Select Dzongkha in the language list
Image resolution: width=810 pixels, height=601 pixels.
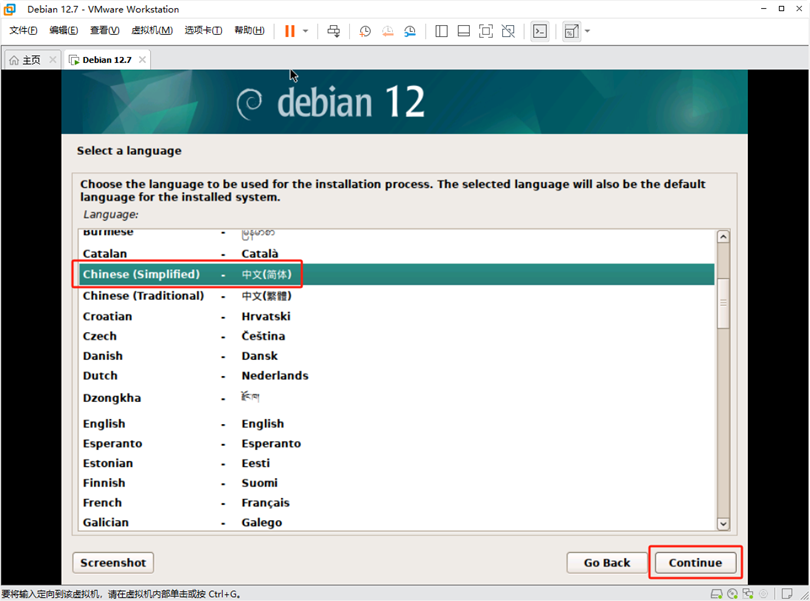pyautogui.click(x=397, y=398)
